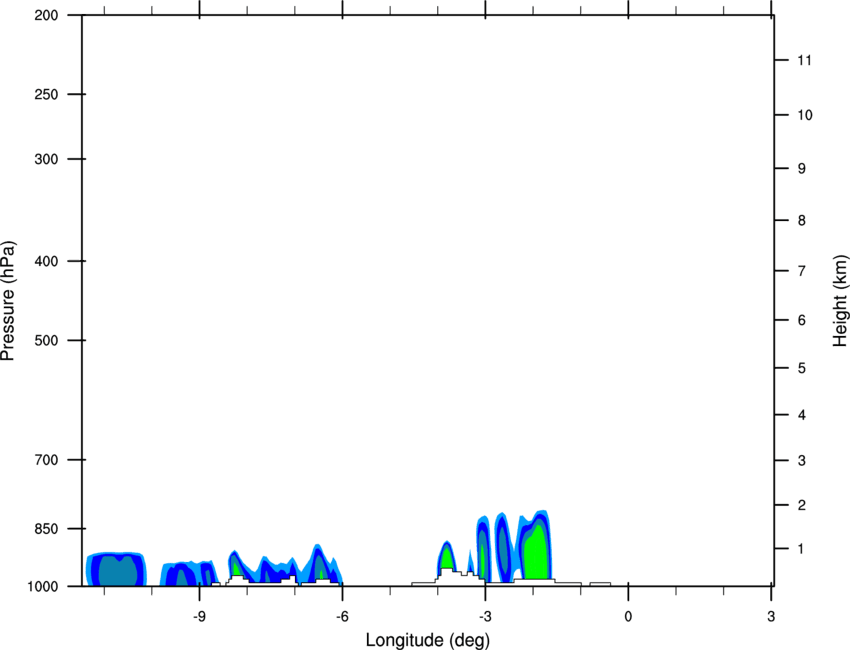Click the 0 longitude tick label

[x=628, y=616]
